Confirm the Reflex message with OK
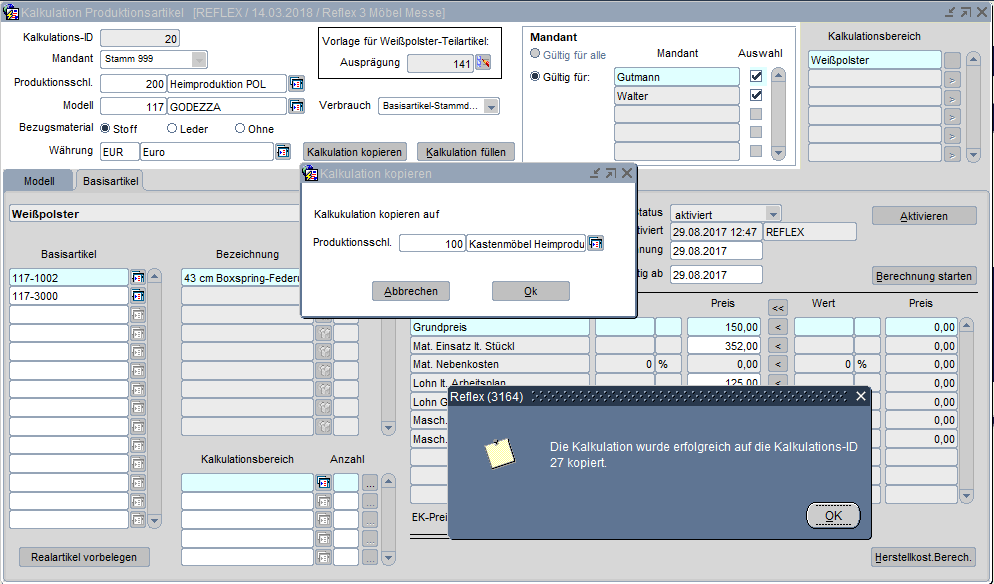Screen dimensions: 994x584 (x=832, y=516)
